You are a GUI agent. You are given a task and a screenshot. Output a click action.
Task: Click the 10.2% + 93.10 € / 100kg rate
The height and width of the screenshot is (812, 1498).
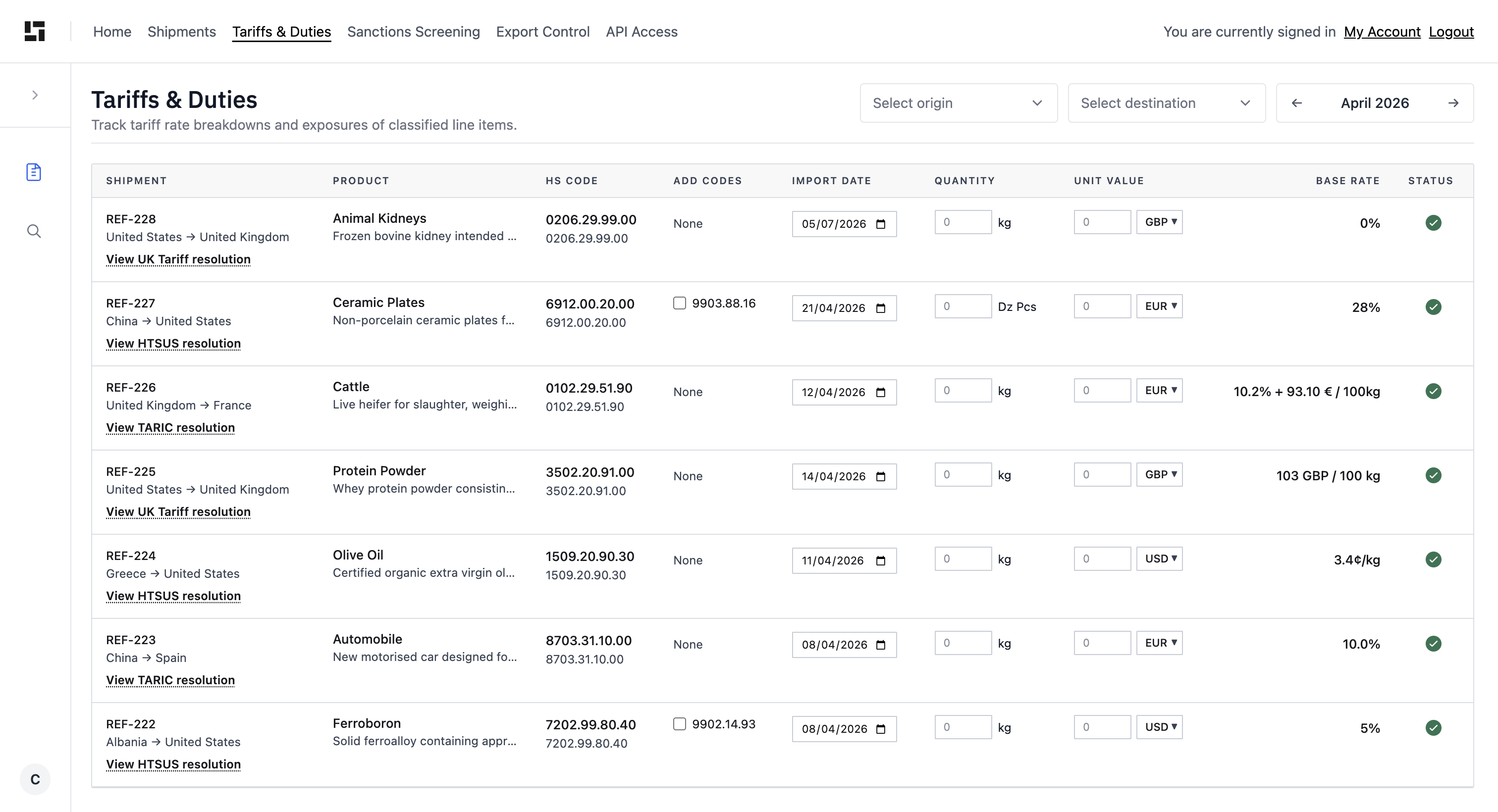1307,392
